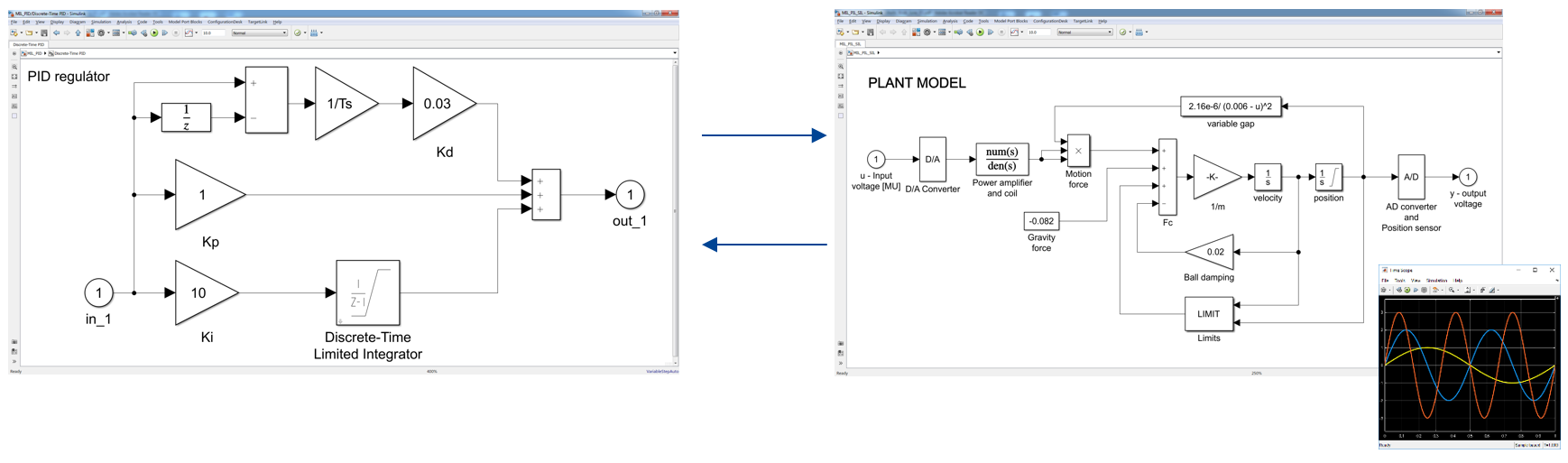The width and height of the screenshot is (1568, 463).
Task: Run simulation in the MIL_PIL_SIL window
Action: pyautogui.click(x=980, y=32)
